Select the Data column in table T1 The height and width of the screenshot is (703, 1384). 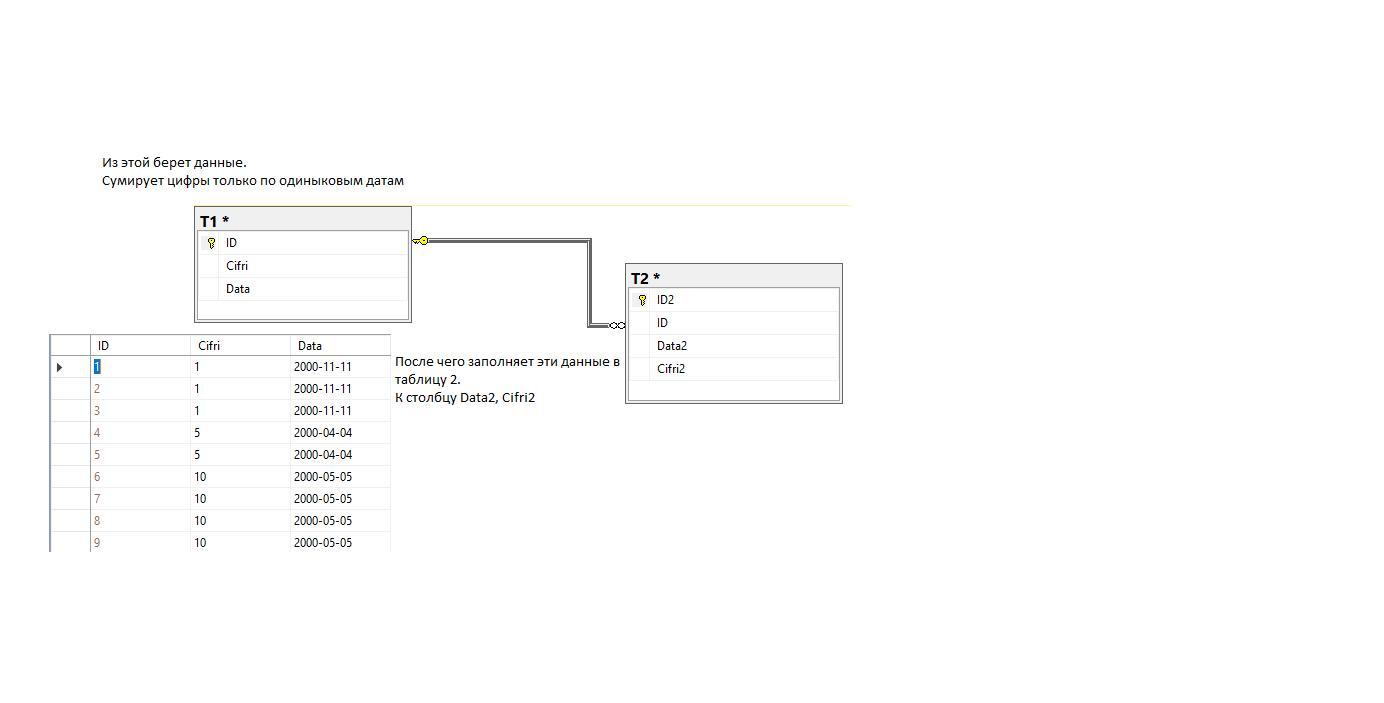tap(238, 289)
